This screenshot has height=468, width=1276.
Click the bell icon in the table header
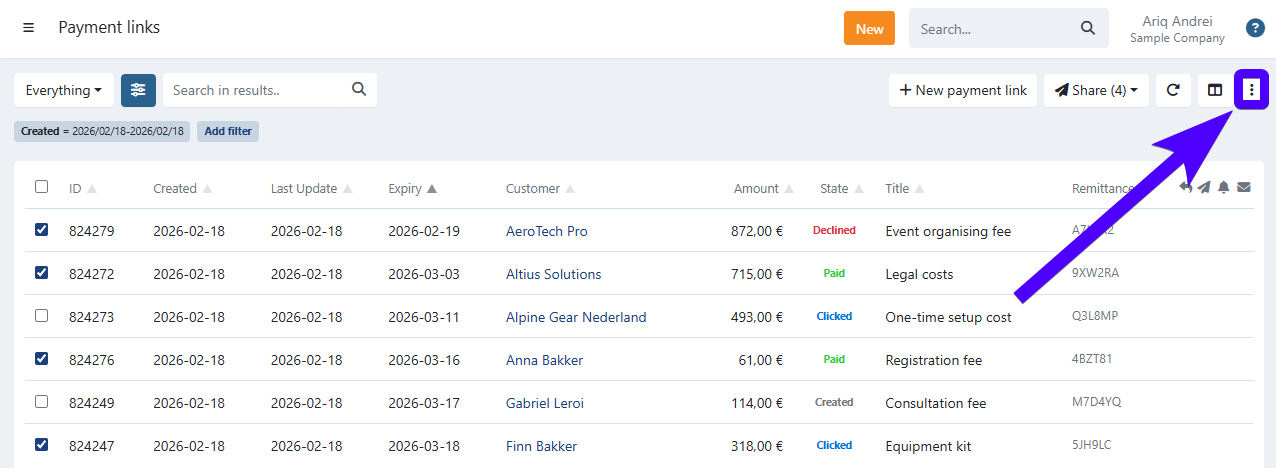tap(1223, 187)
